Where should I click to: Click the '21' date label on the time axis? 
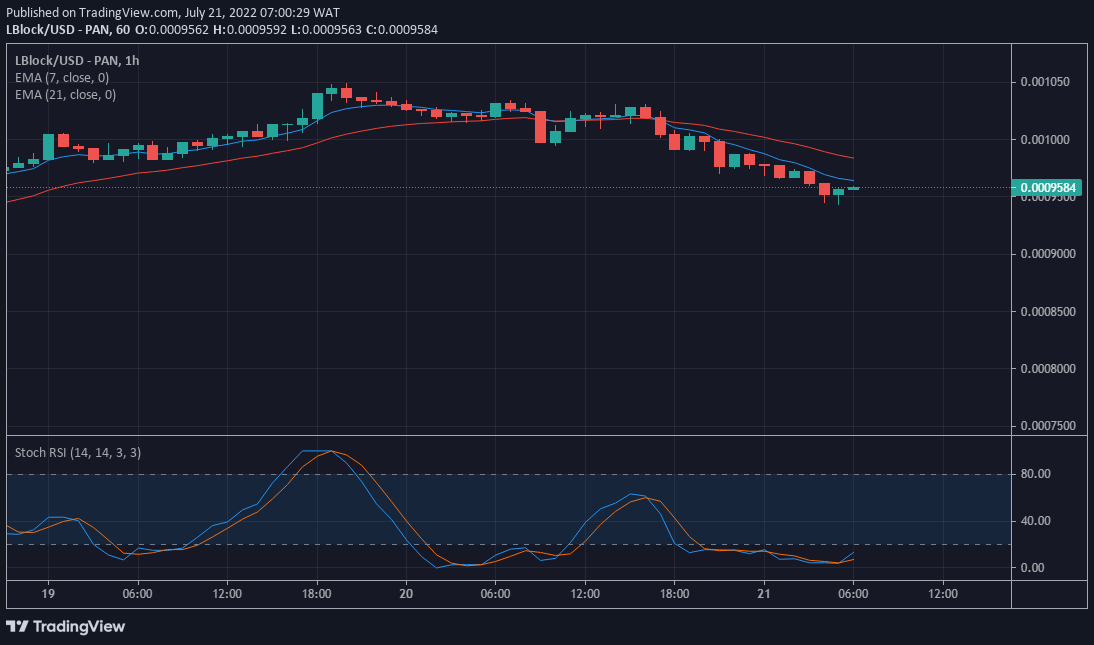764,593
